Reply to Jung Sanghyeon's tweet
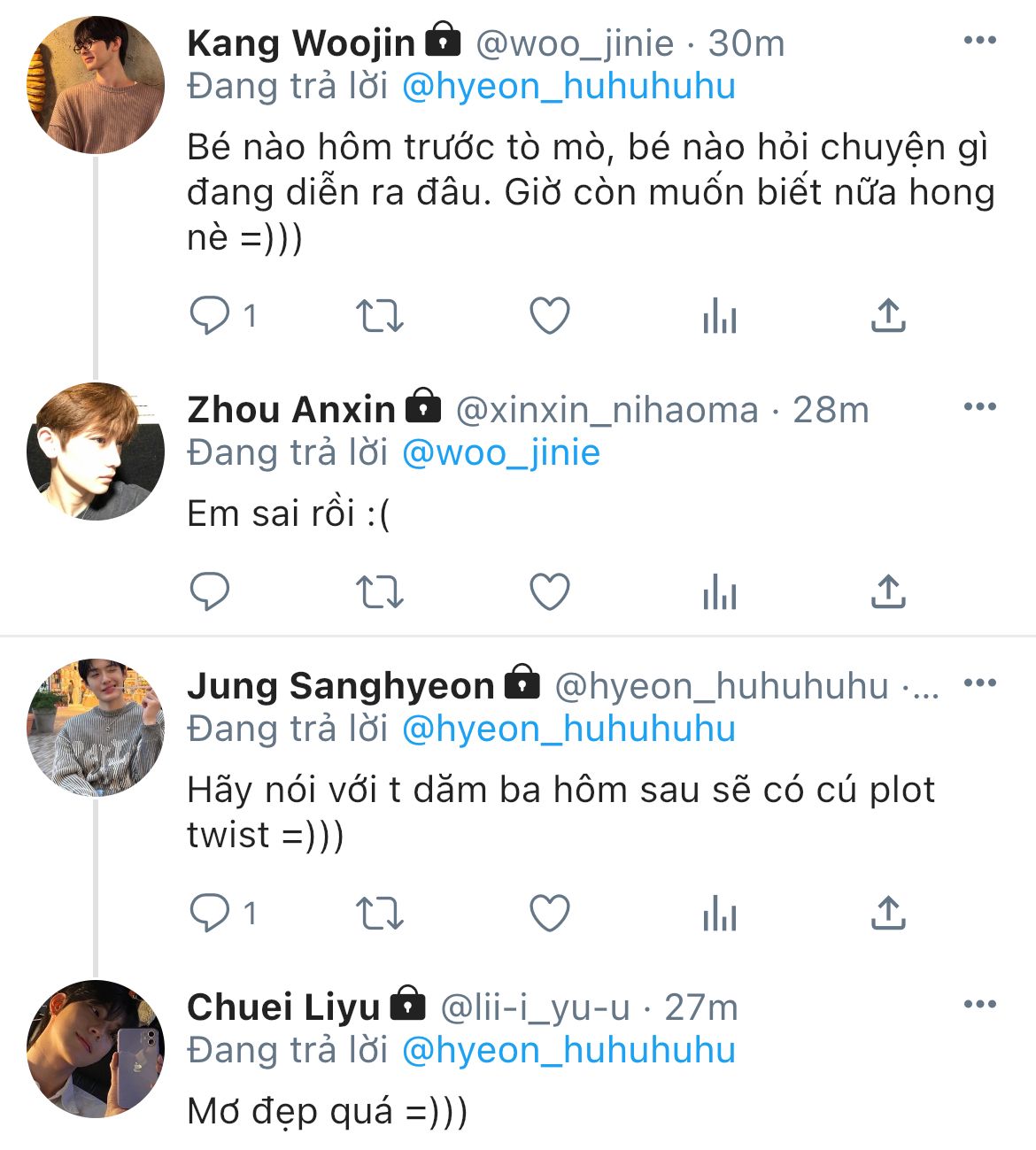1036x1150 pixels. [210, 913]
